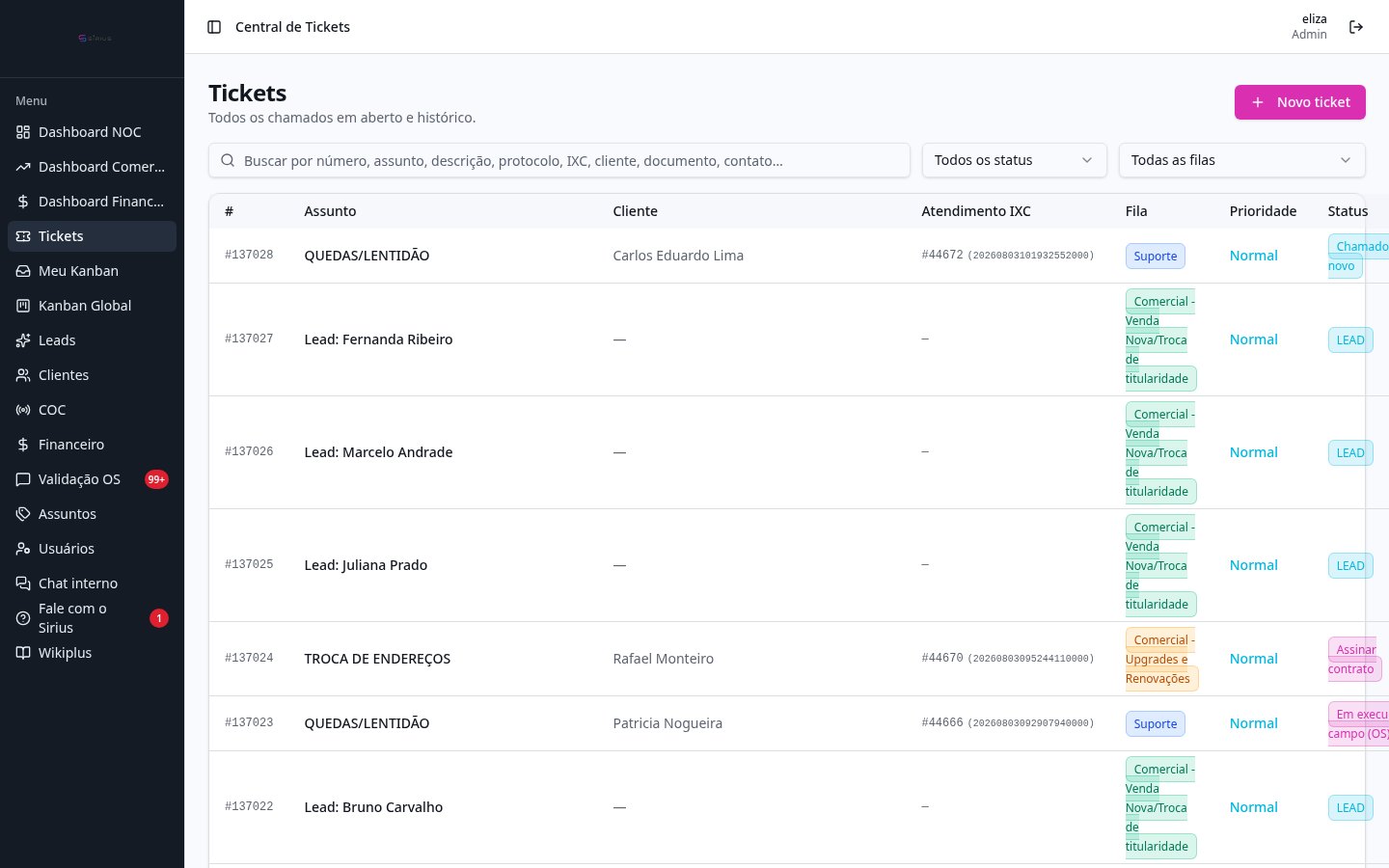Click the Suporte tag on ticket #137028
The width and height of the screenshot is (1389, 868).
click(x=1155, y=256)
